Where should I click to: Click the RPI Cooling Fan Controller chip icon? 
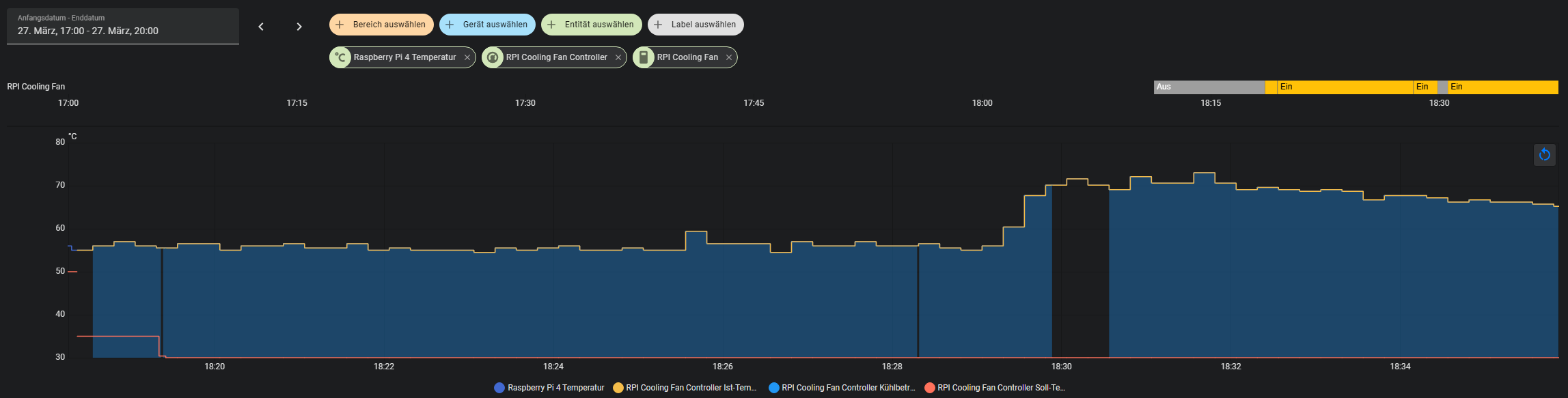pos(492,57)
